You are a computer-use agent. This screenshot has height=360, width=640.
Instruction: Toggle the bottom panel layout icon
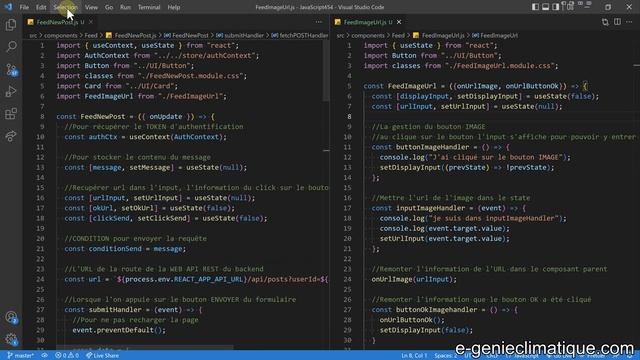click(x=545, y=7)
